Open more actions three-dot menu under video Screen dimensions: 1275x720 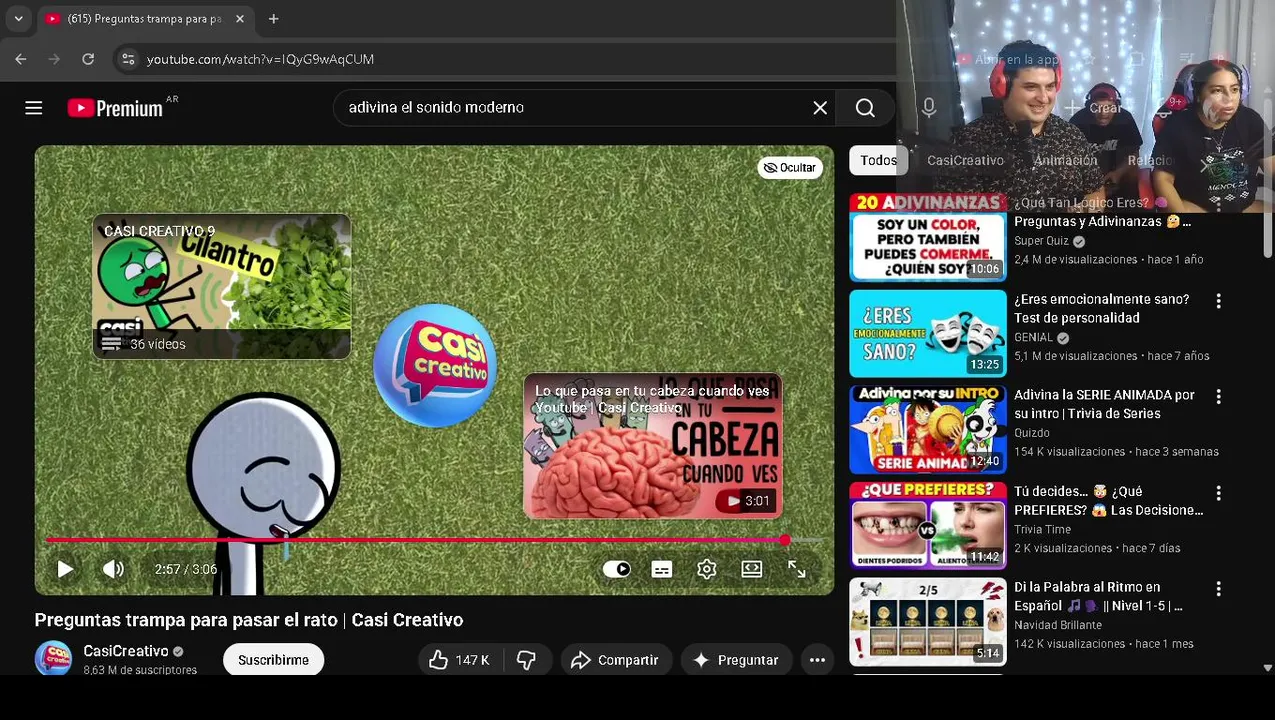[x=817, y=660]
